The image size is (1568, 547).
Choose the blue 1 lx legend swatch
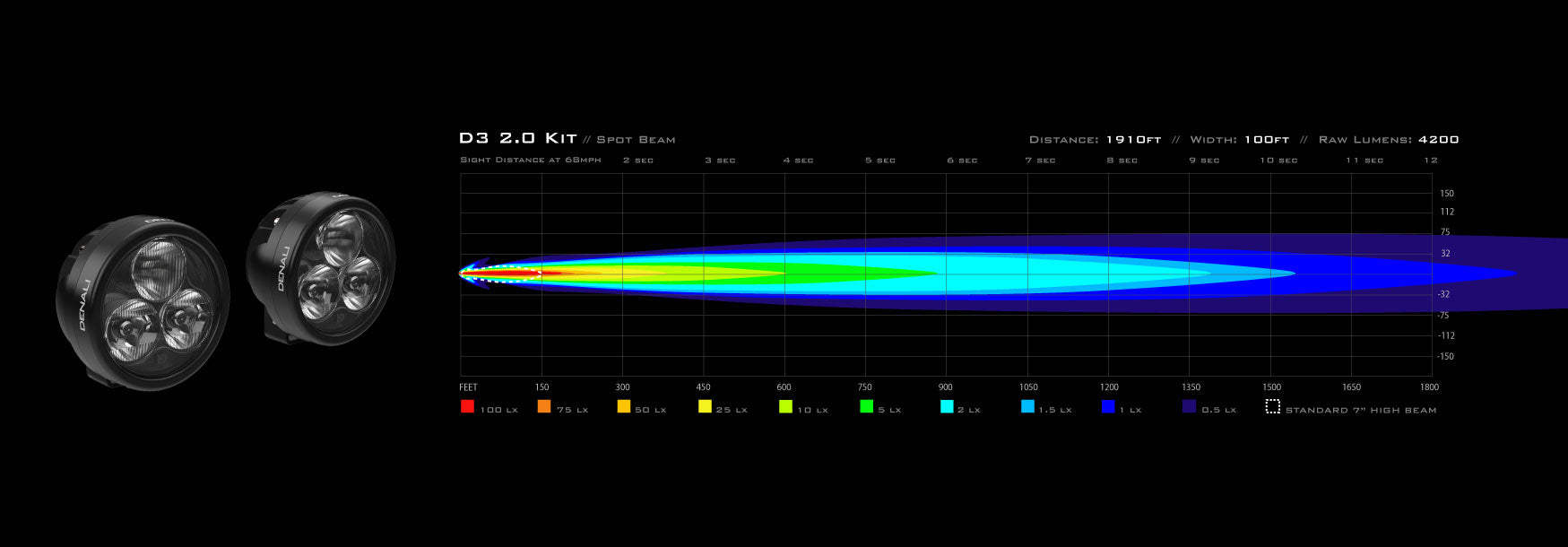click(x=1108, y=406)
